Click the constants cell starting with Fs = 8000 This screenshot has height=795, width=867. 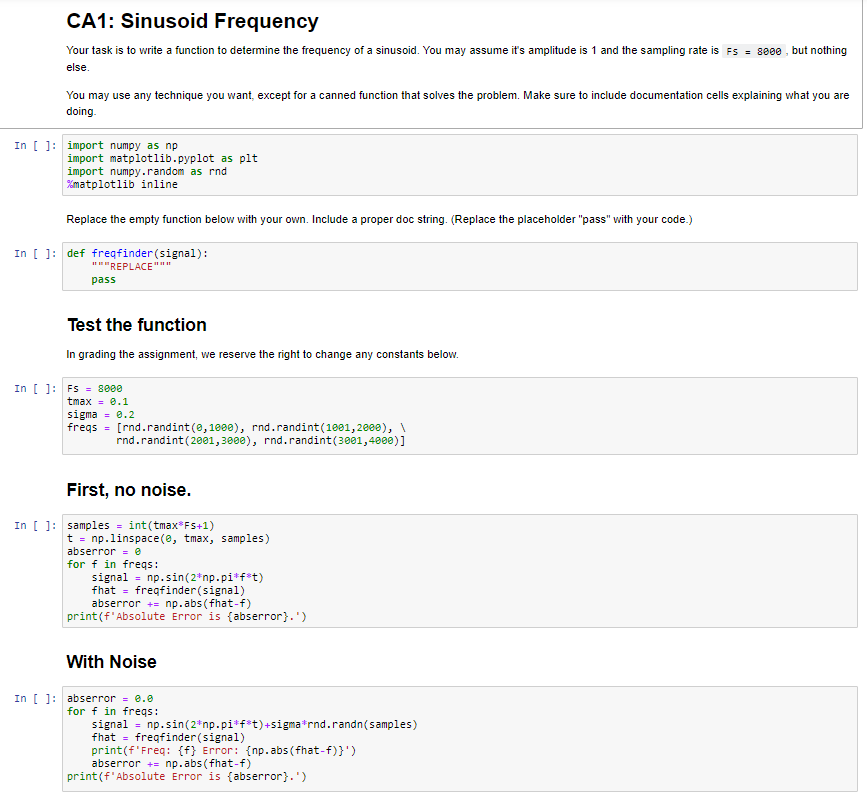point(459,416)
